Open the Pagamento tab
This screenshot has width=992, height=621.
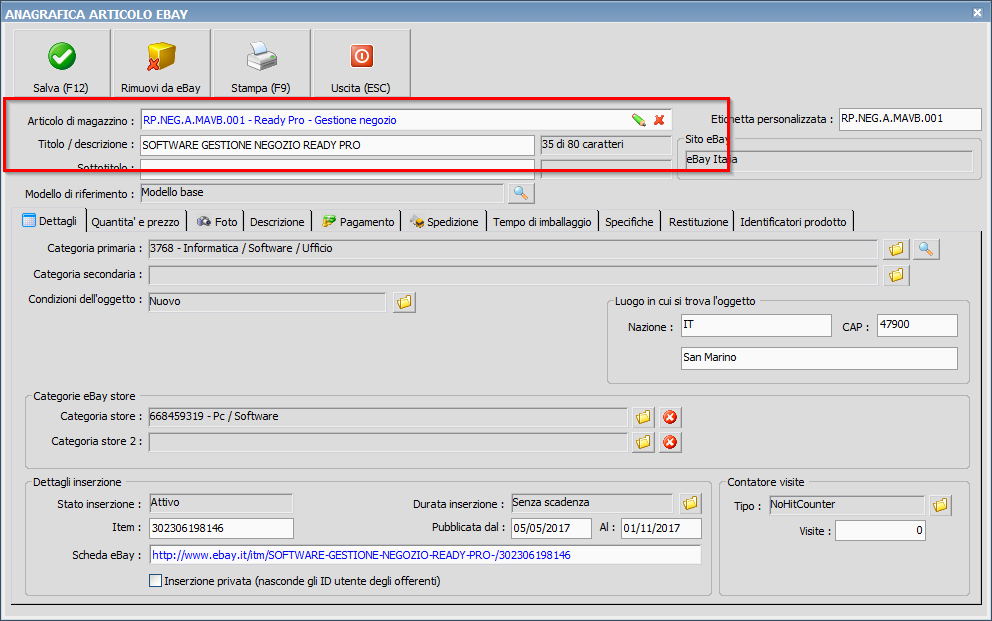pyautogui.click(x=357, y=222)
